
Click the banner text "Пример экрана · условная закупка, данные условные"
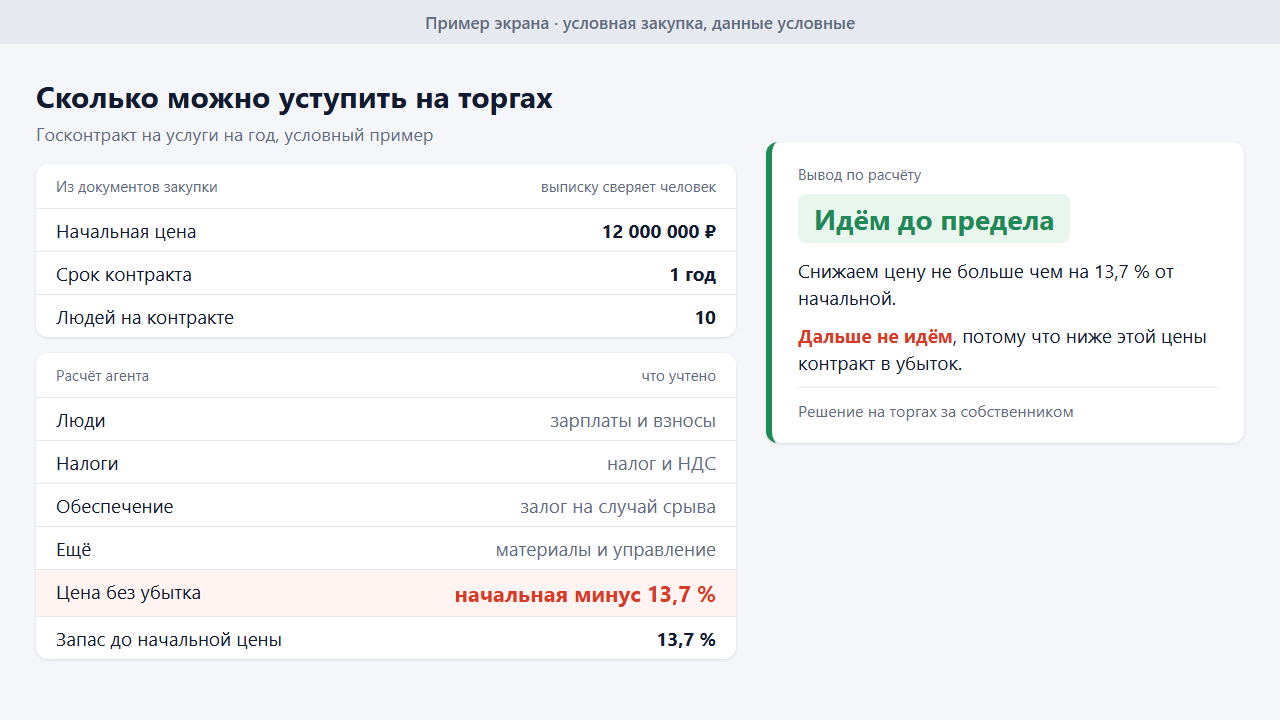pyautogui.click(x=640, y=23)
